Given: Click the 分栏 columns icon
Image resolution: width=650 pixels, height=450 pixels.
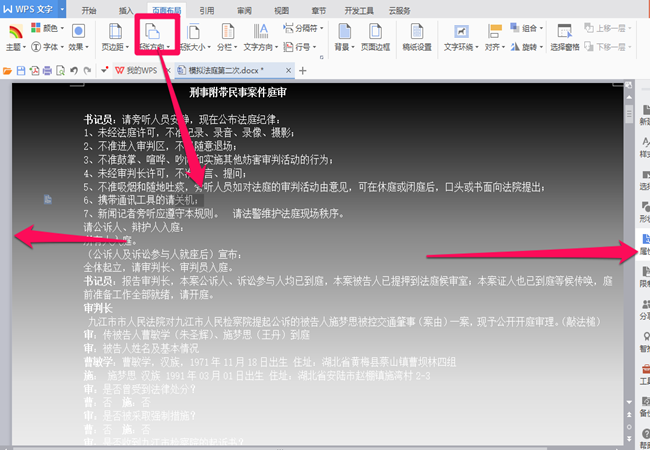Looking at the screenshot, I should pyautogui.click(x=227, y=31).
